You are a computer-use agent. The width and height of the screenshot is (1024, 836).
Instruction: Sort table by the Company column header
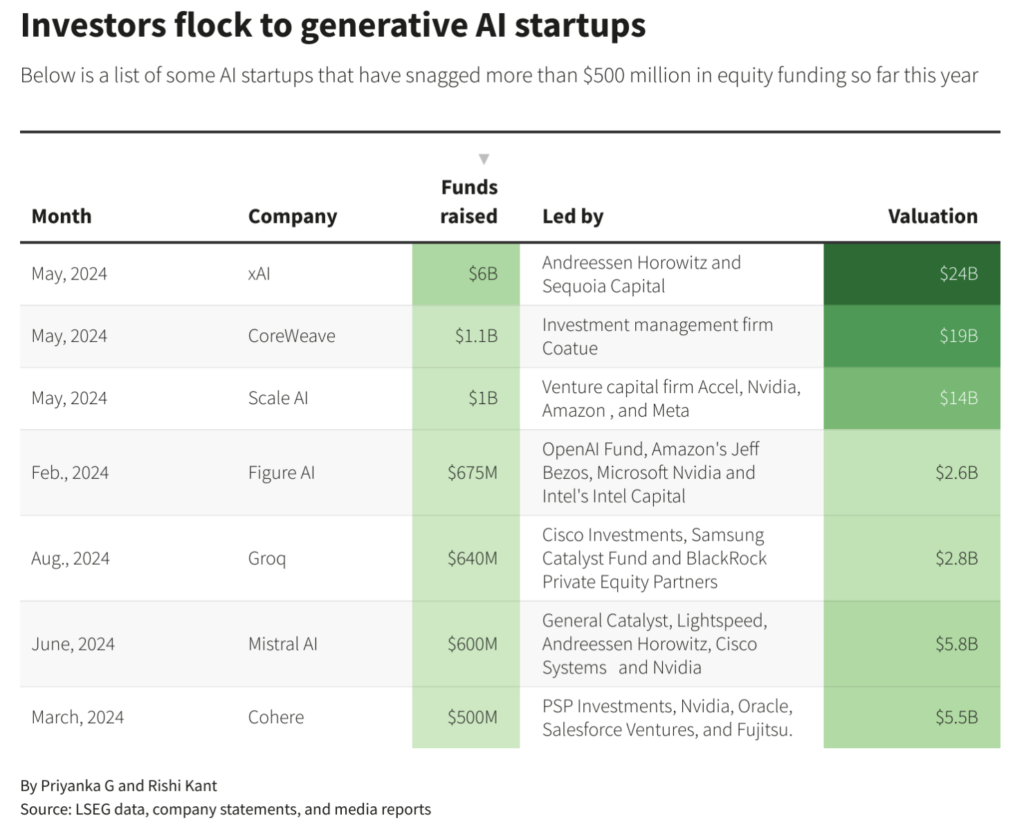292,216
